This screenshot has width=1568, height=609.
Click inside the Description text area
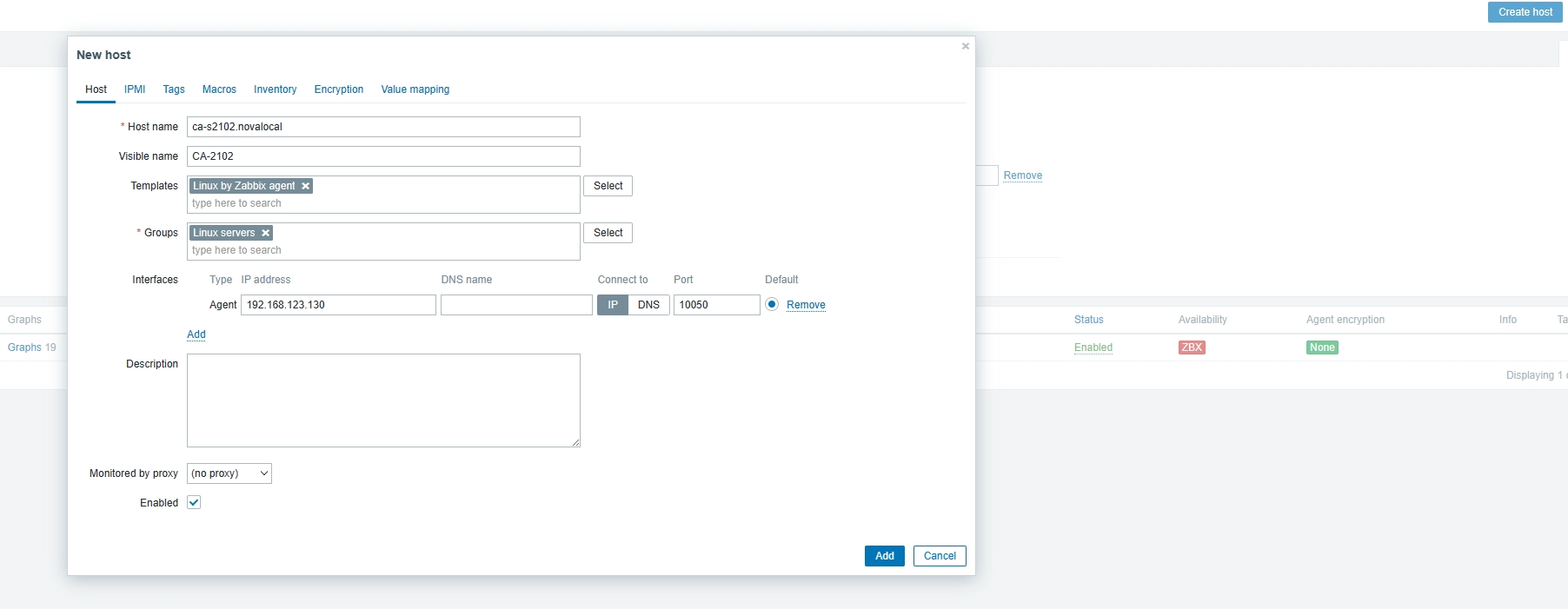(x=383, y=400)
